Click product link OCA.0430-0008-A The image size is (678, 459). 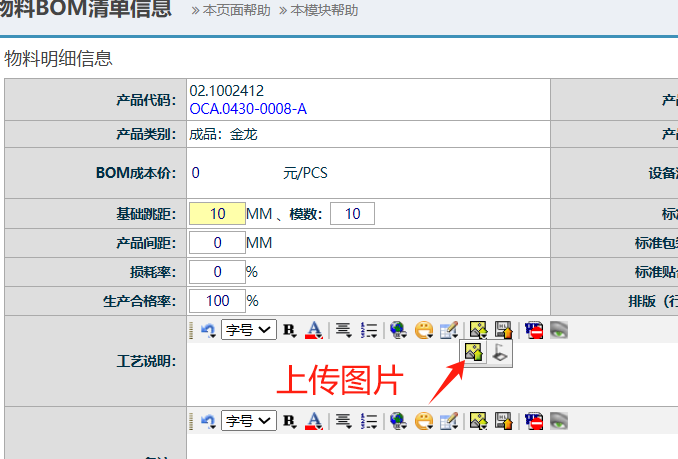point(248,108)
